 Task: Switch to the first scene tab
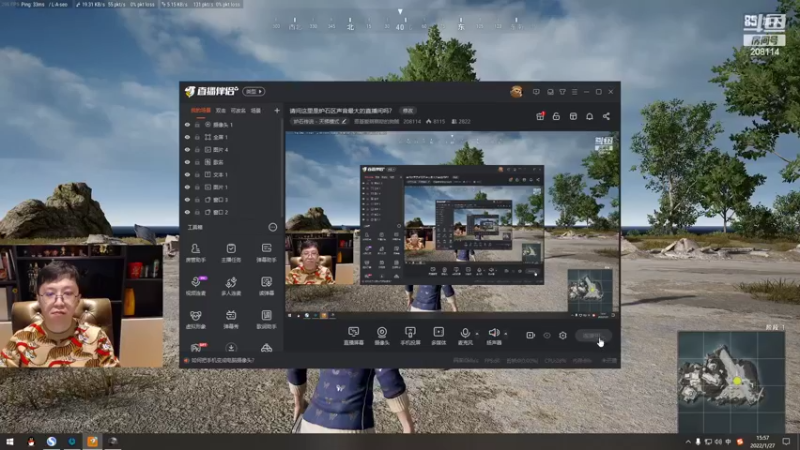point(201,110)
